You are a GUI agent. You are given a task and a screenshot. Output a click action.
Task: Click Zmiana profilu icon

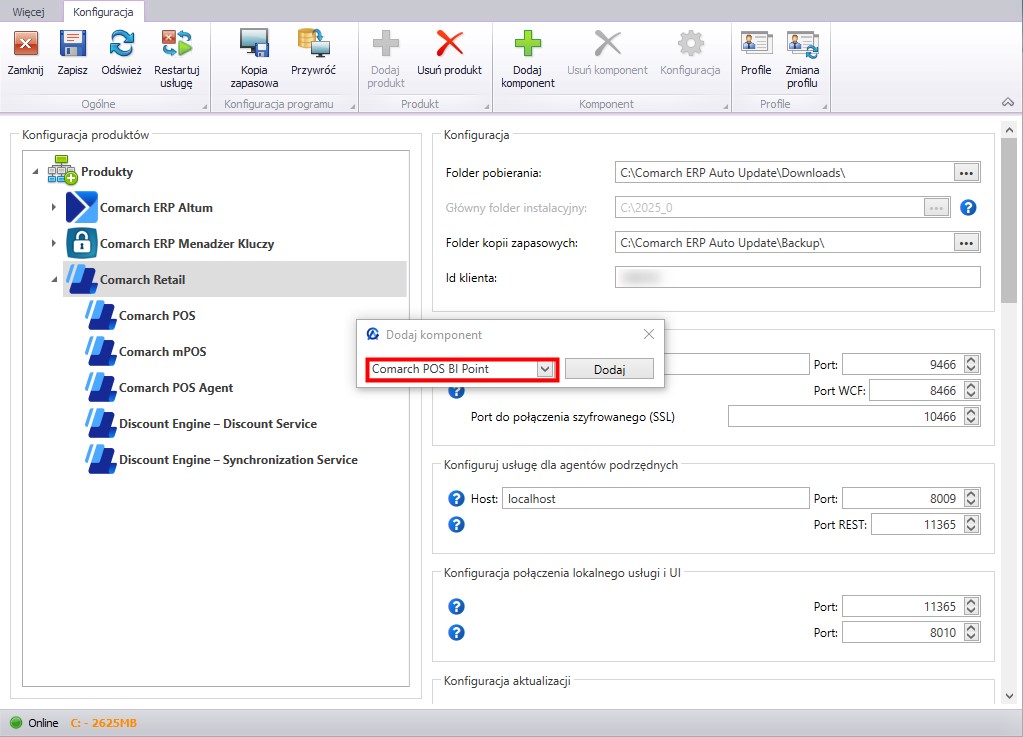point(802,44)
